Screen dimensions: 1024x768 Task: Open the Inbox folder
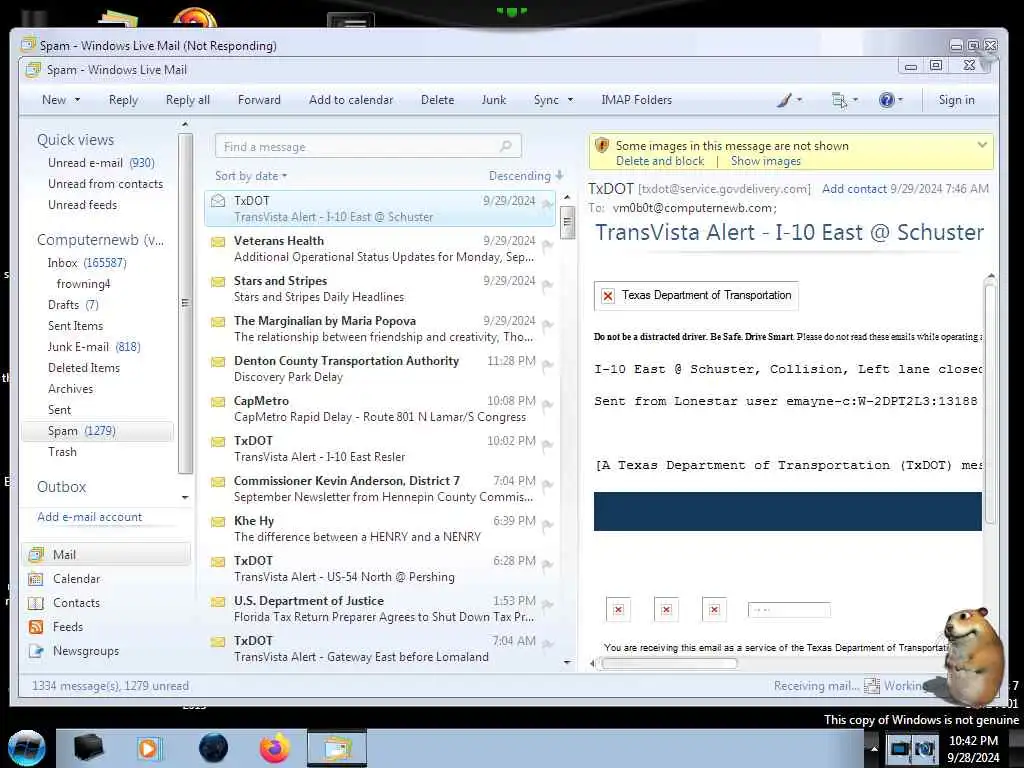[x=86, y=263]
